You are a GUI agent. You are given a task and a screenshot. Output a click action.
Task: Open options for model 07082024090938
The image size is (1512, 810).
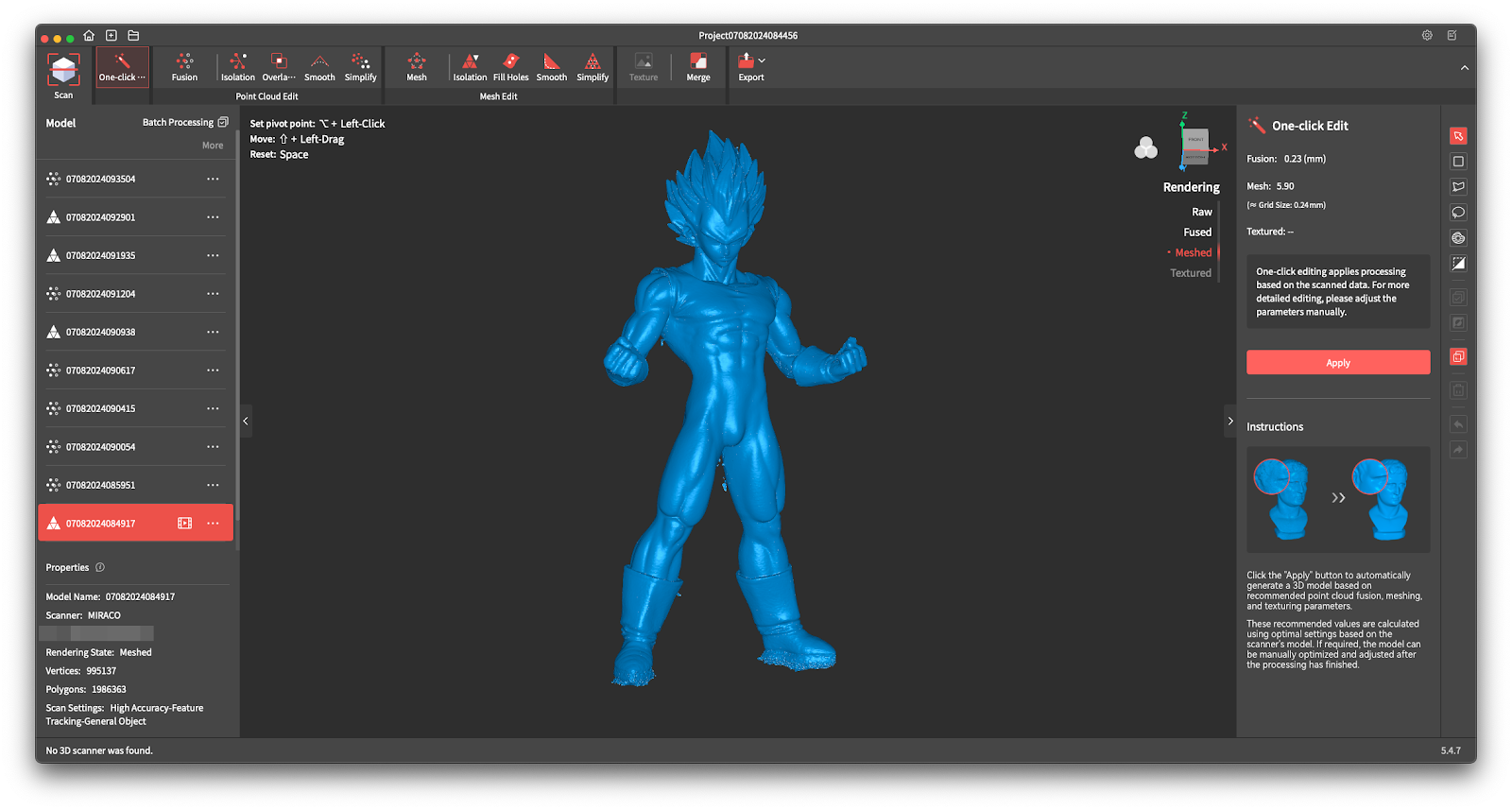213,332
